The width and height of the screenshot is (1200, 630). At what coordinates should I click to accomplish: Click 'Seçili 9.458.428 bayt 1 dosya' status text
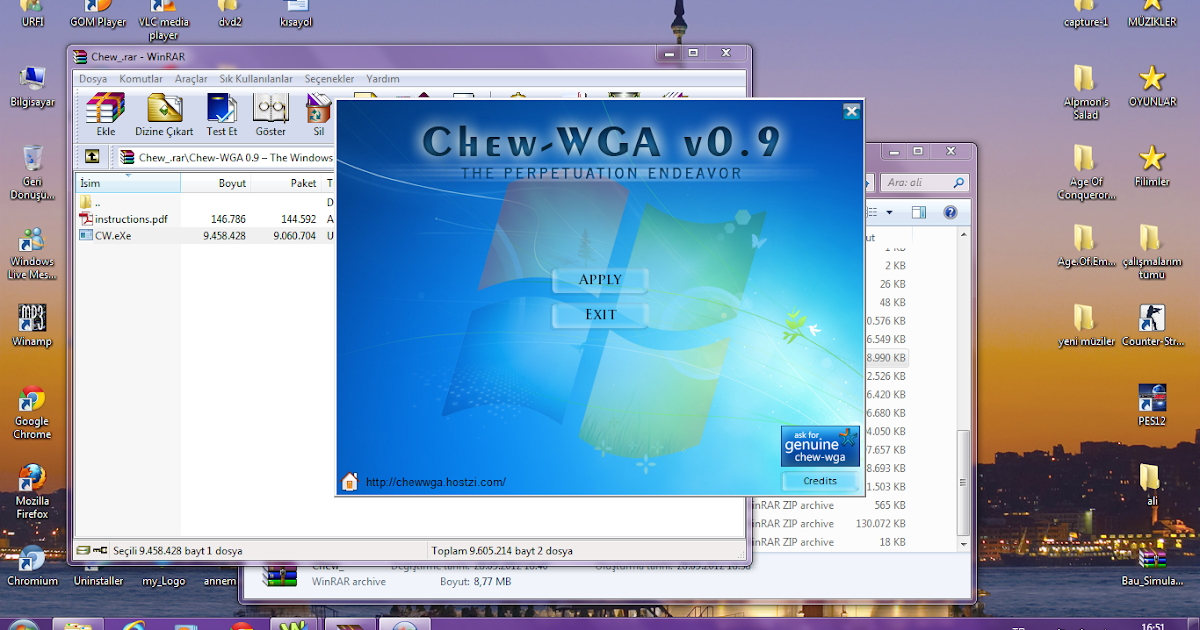pyautogui.click(x=178, y=551)
